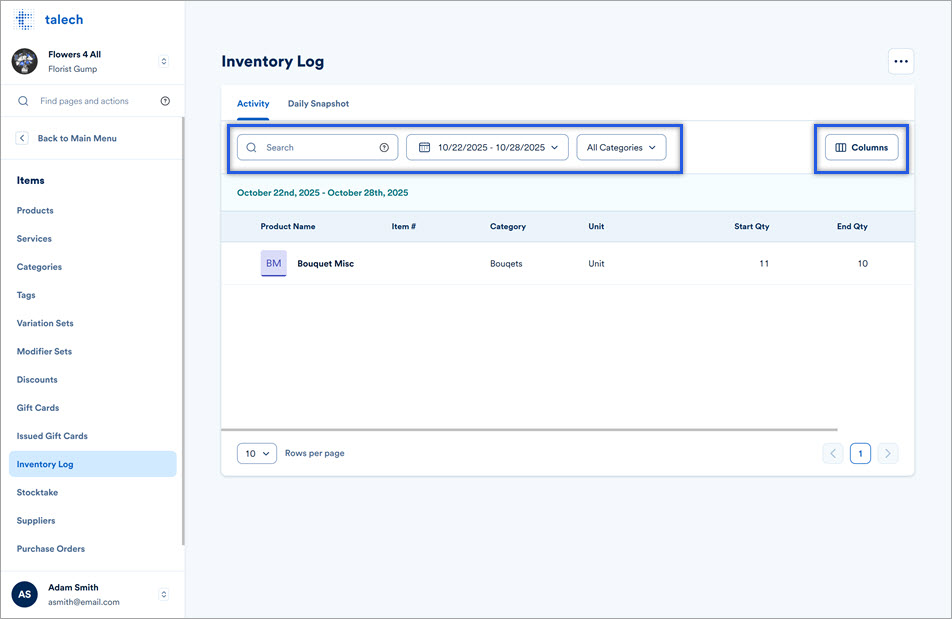Open Products in the Items menu
This screenshot has width=952, height=619.
pyautogui.click(x=35, y=211)
